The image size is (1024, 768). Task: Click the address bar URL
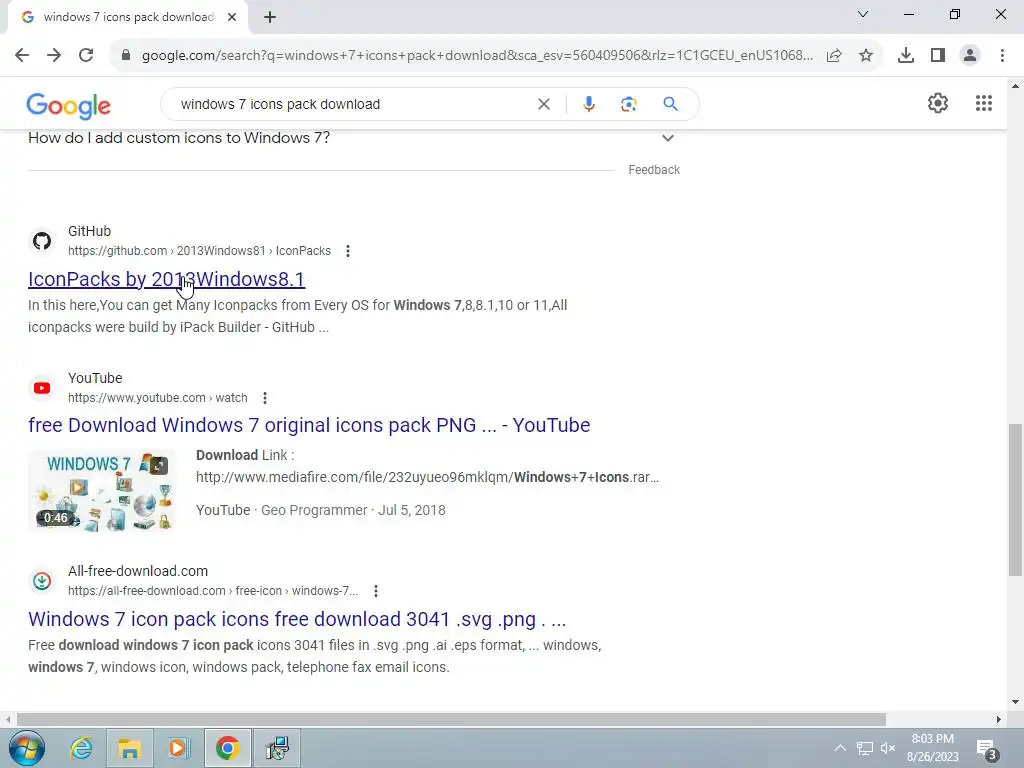477,56
